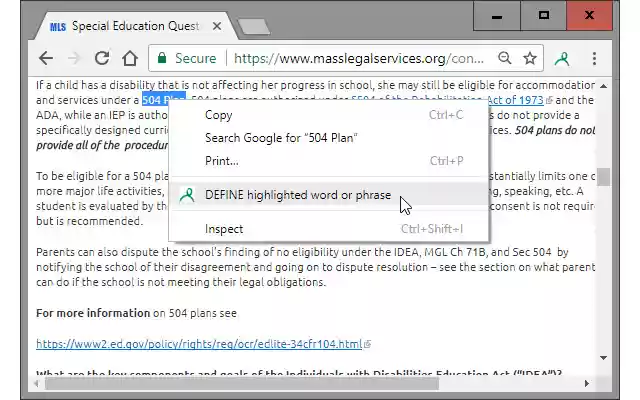Close the browser window
Image resolution: width=640 pixels, height=400 pixels.
pyautogui.click(x=589, y=16)
